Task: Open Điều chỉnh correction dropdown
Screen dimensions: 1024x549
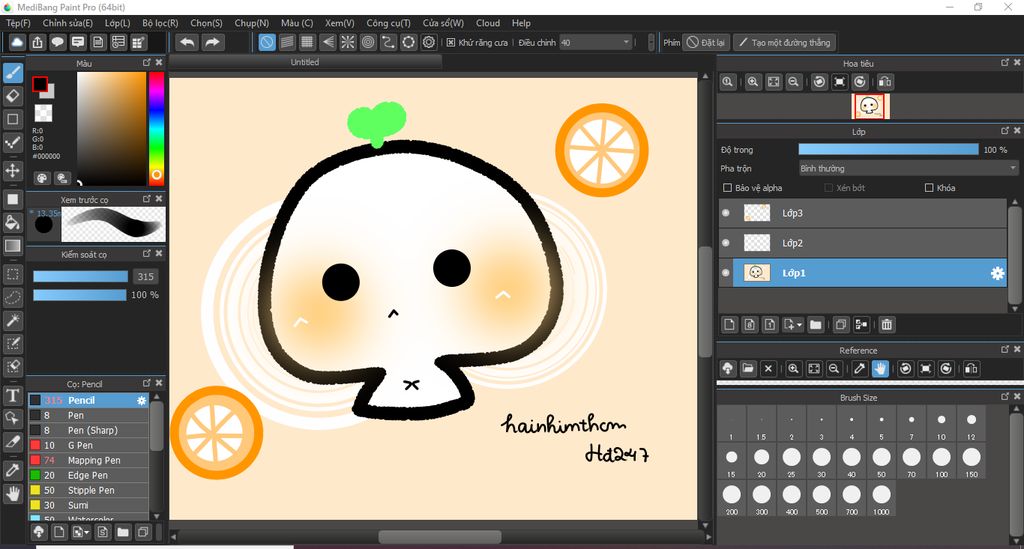Action: click(595, 42)
